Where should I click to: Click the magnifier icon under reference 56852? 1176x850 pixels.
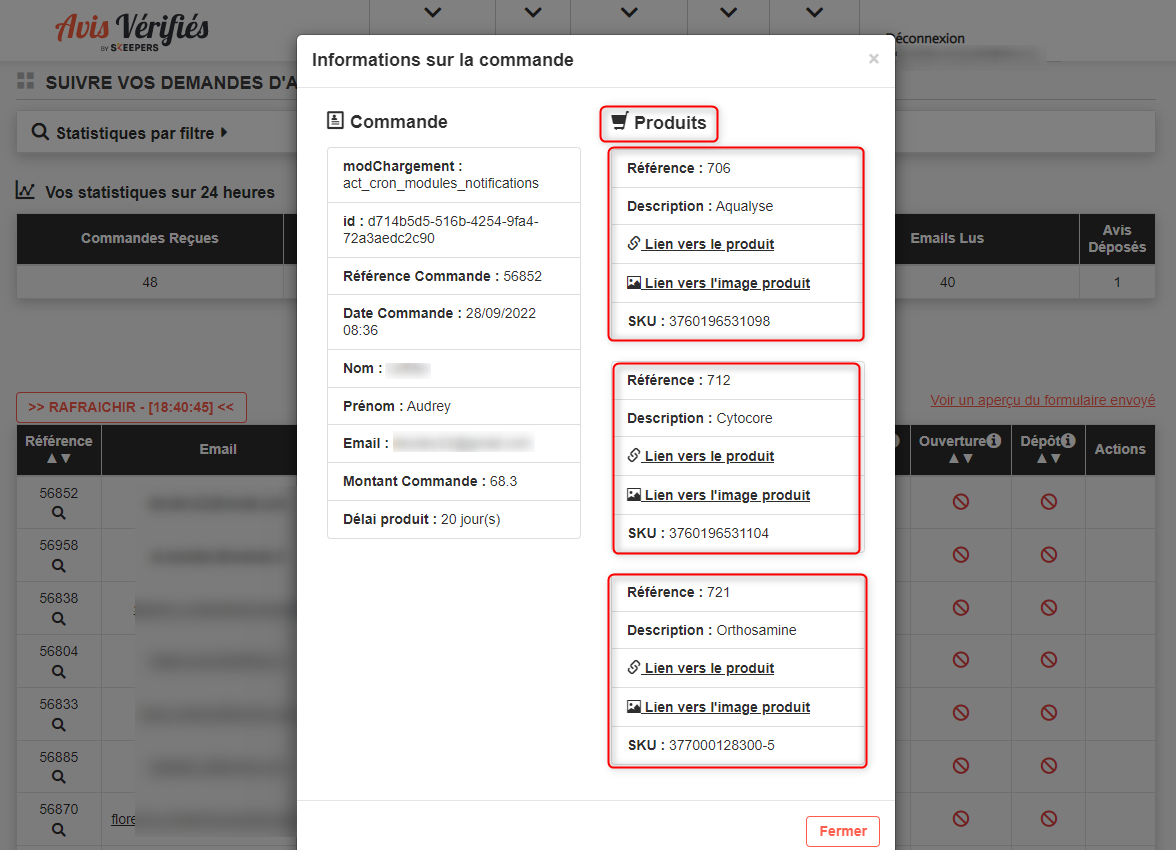(59, 513)
